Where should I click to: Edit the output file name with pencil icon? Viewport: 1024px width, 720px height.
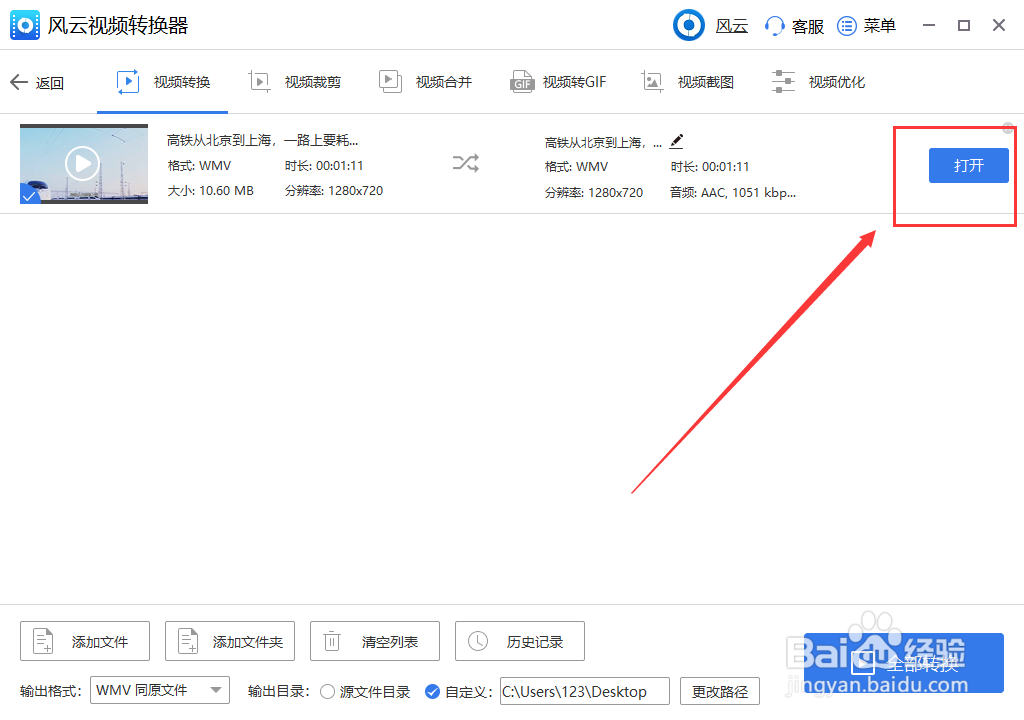coord(676,141)
